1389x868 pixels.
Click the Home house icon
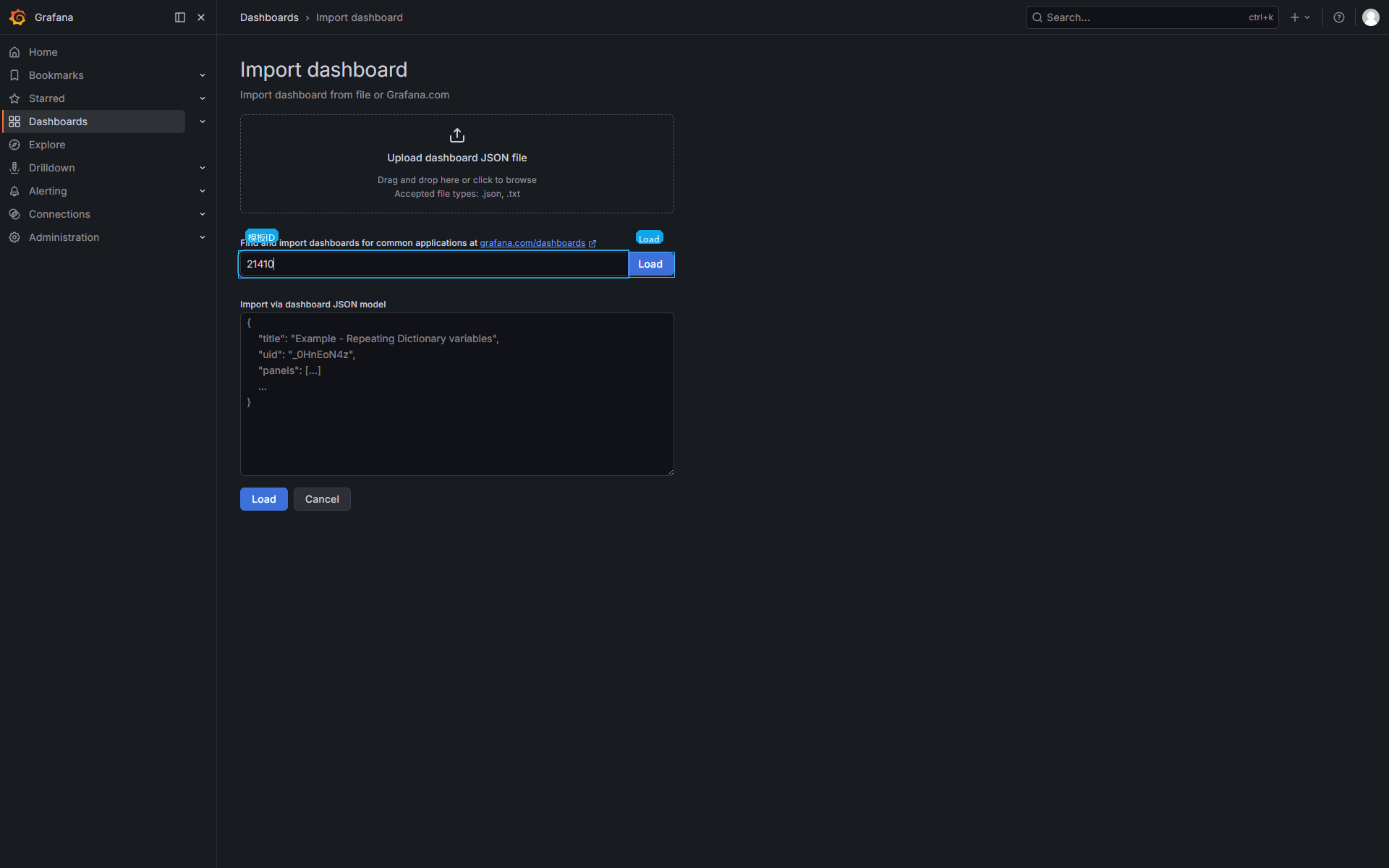click(14, 52)
